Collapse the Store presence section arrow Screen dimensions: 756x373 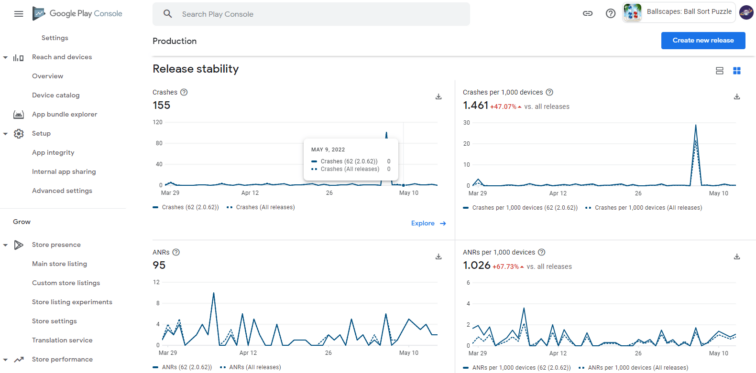[x=5, y=245]
